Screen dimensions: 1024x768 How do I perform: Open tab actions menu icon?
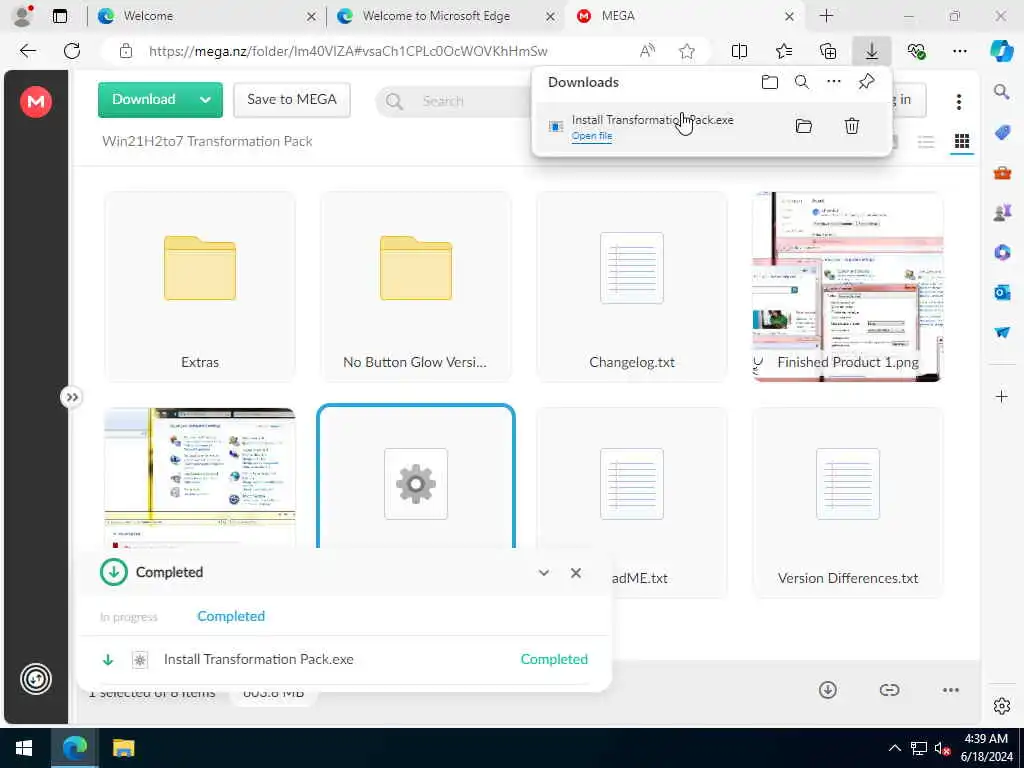click(x=59, y=16)
